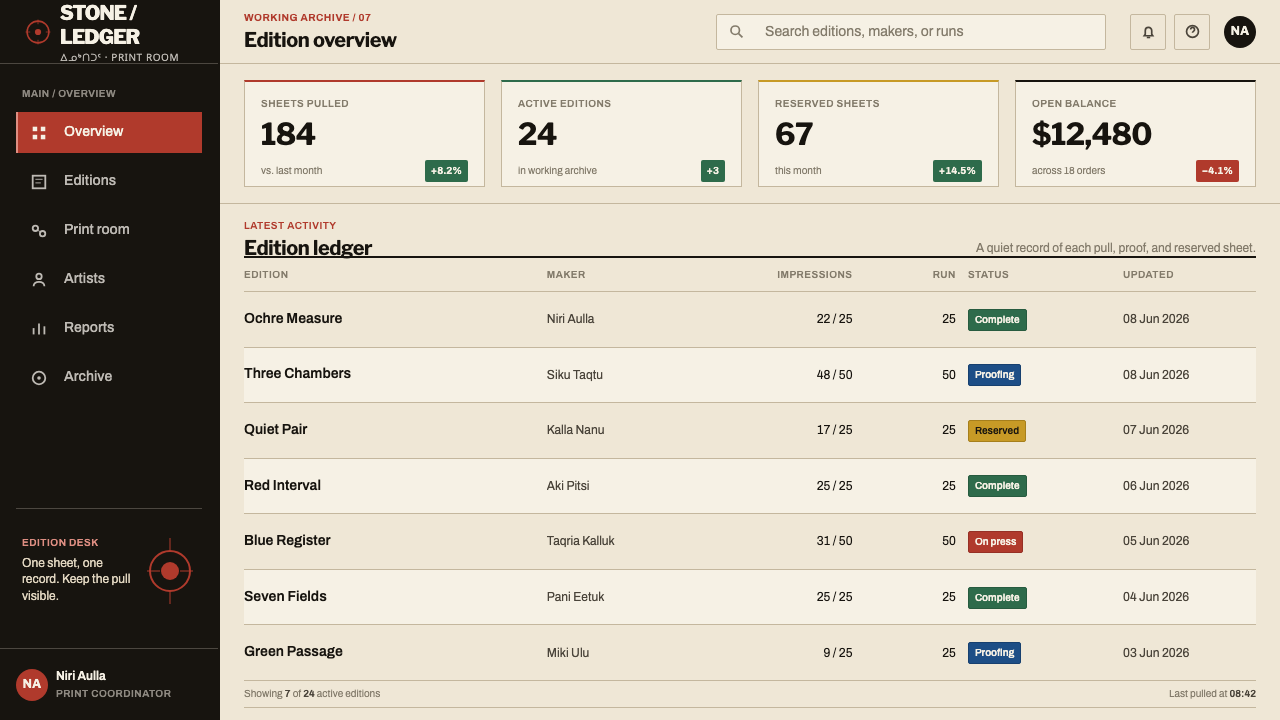This screenshot has height=720, width=1280.
Task: Select the Print room sidebar icon
Action: (39, 230)
